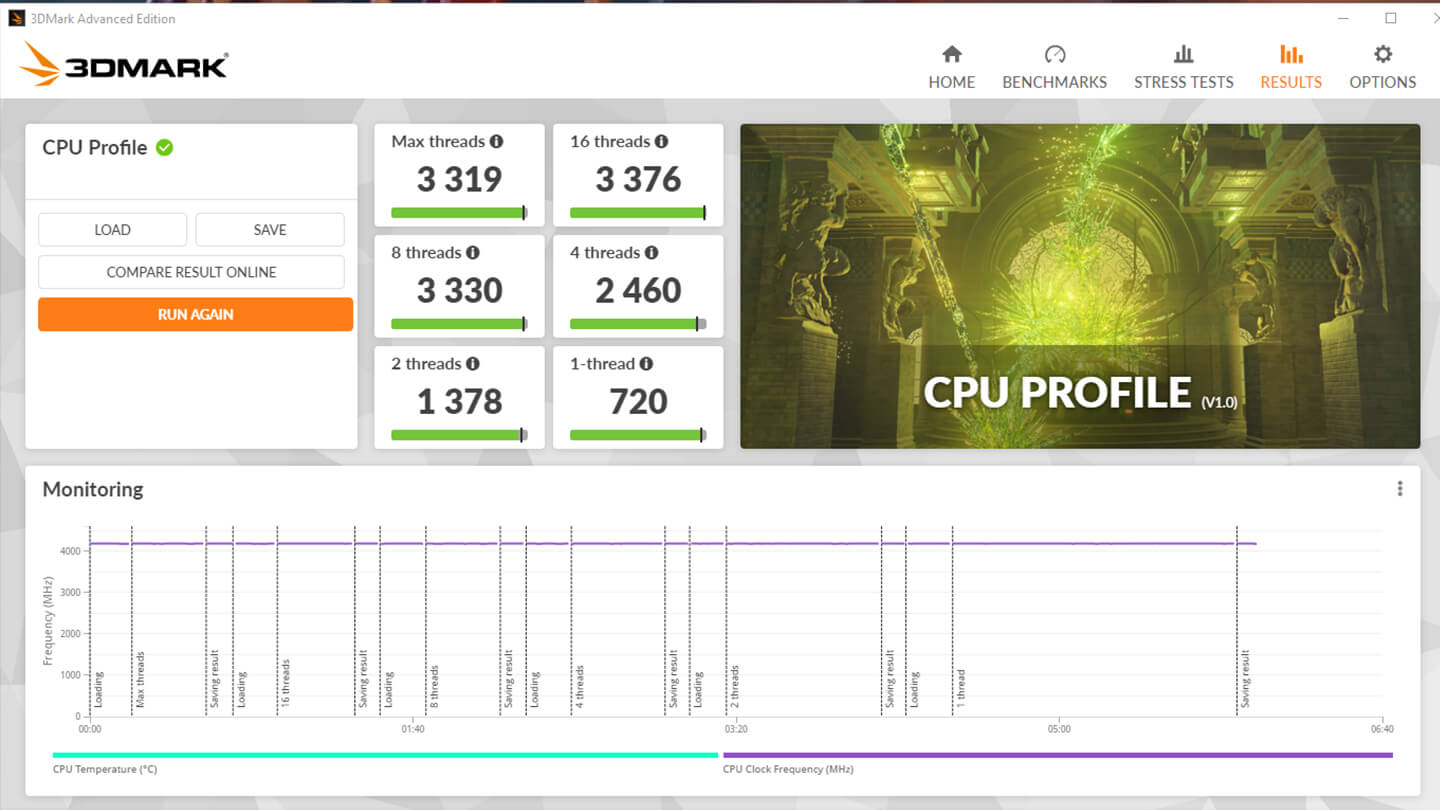Click the '2 threads' marker in chart
1440x810 pixels.
734,687
